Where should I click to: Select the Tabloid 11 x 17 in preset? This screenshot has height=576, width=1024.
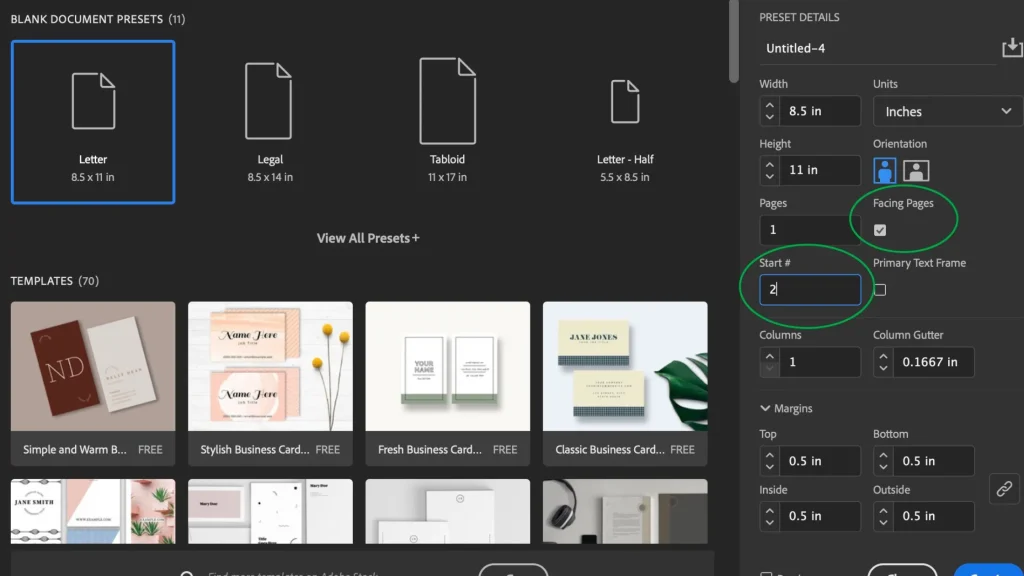coord(447,122)
